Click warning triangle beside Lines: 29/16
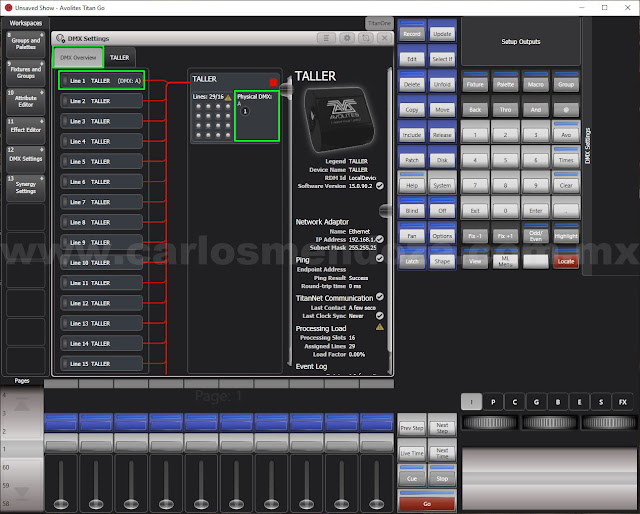This screenshot has width=640, height=514. click(228, 97)
